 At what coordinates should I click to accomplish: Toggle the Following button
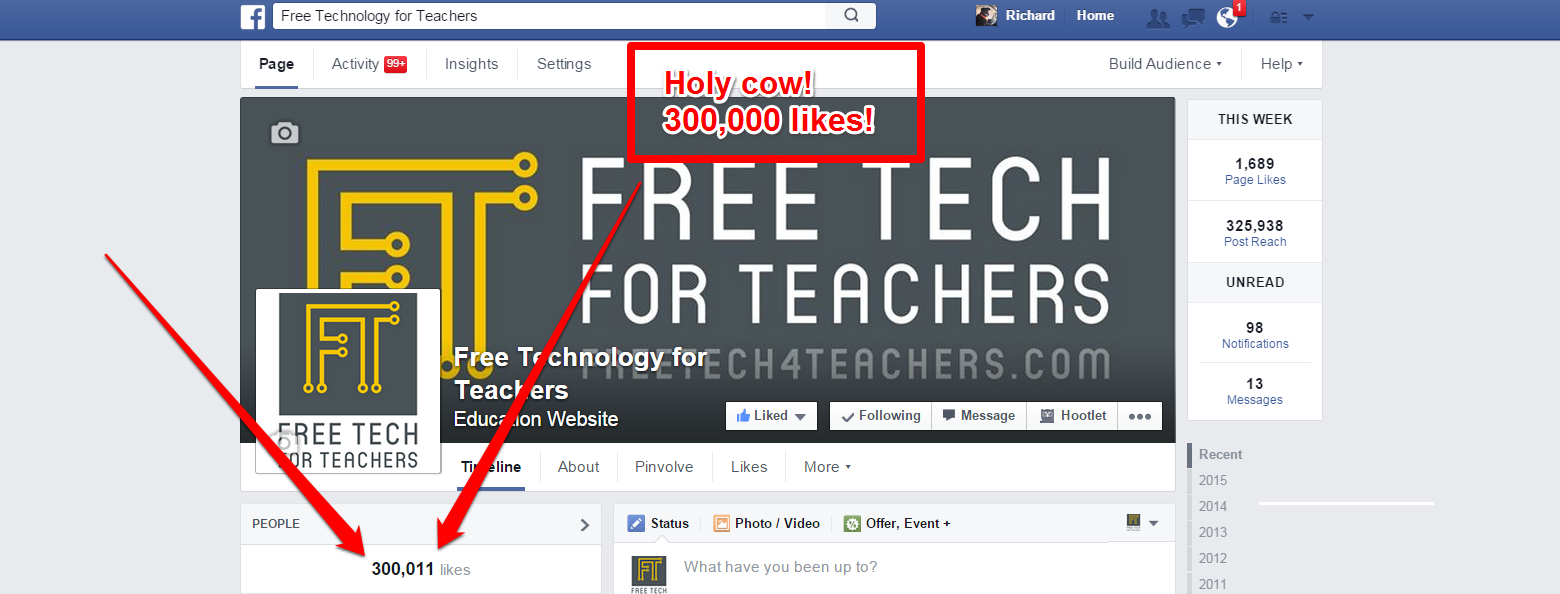[x=881, y=416]
